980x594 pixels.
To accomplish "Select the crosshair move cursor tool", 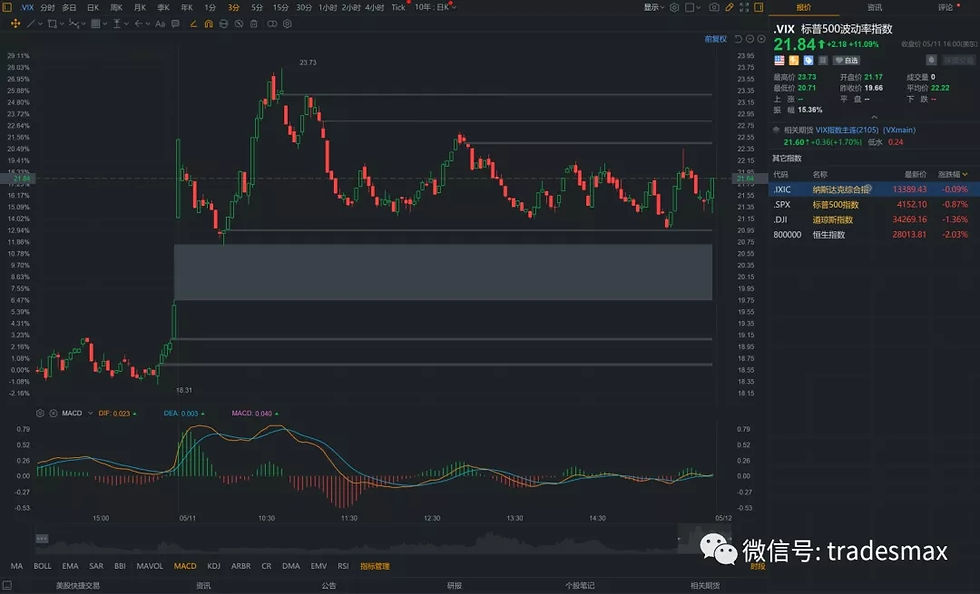I will tap(16, 24).
